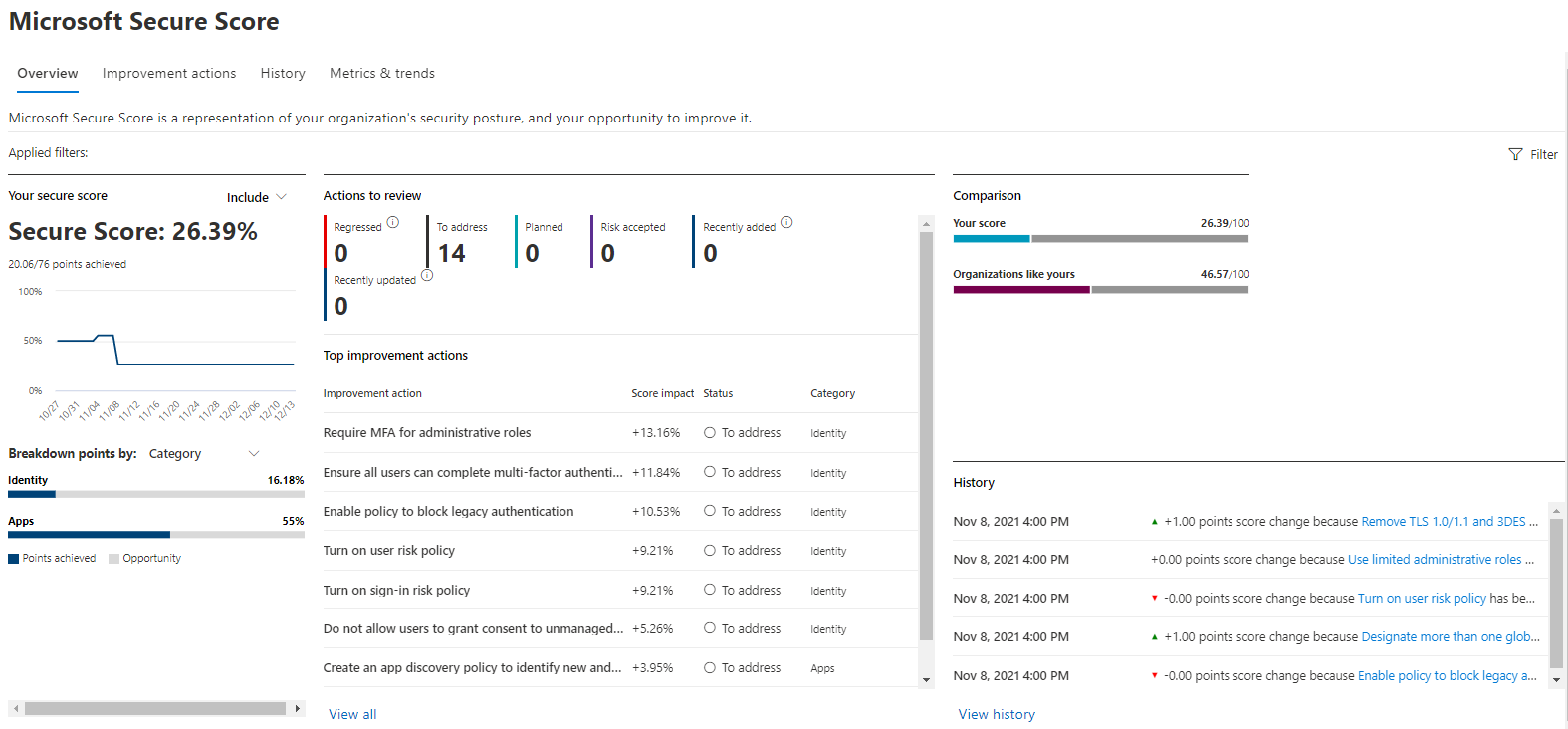
Task: Click info icon next to Regressed
Action: click(x=393, y=222)
